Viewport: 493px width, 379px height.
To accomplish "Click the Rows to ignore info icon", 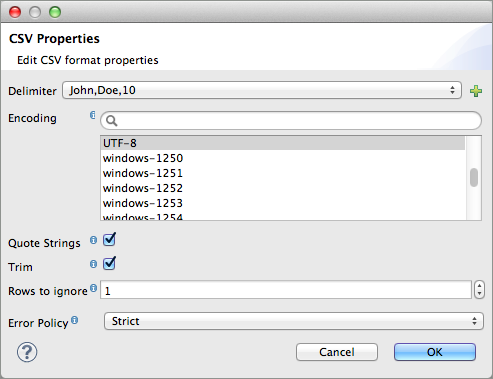I will [94, 288].
